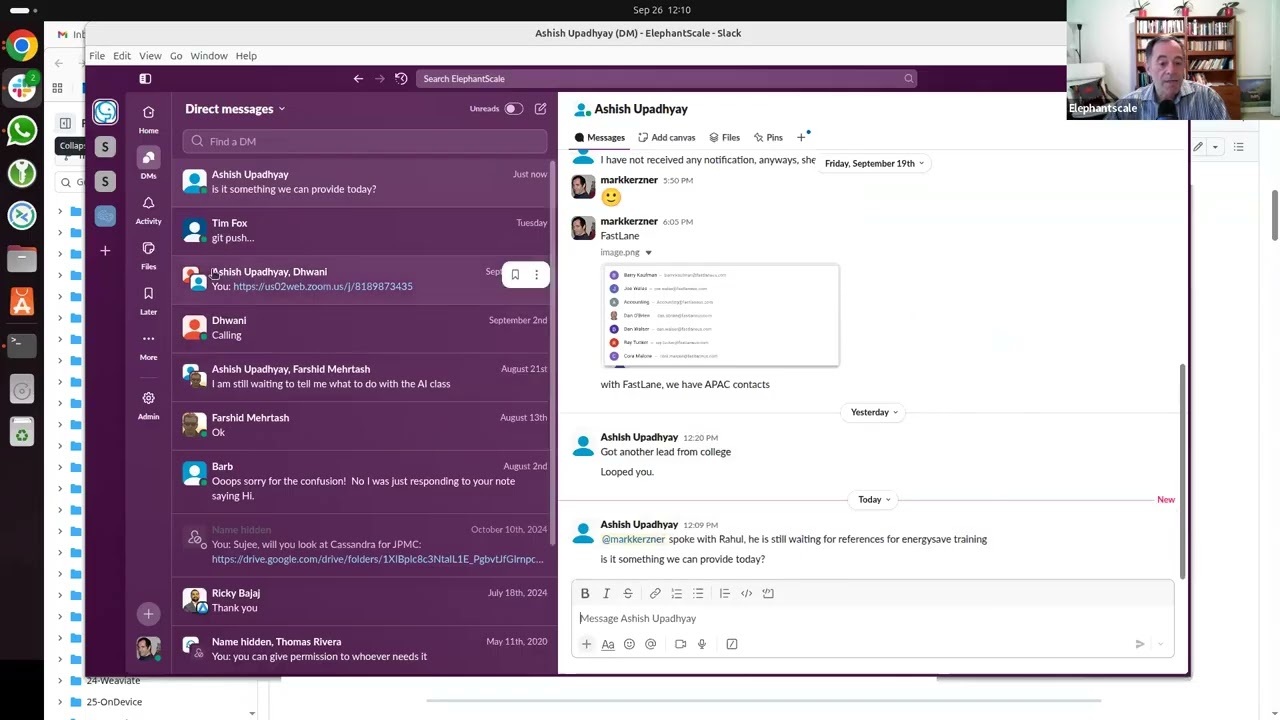Screen dimensions: 1280x720
Task: Open Admin gear in Slack sidebar
Action: pos(148,403)
